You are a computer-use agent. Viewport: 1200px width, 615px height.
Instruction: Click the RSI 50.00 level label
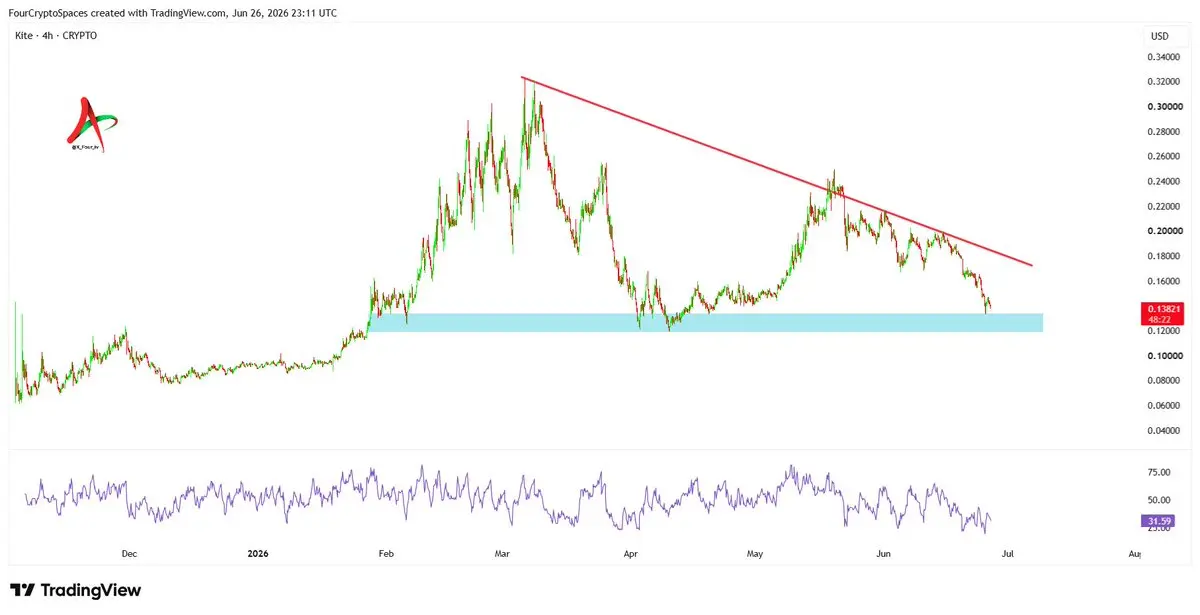(x=1159, y=500)
